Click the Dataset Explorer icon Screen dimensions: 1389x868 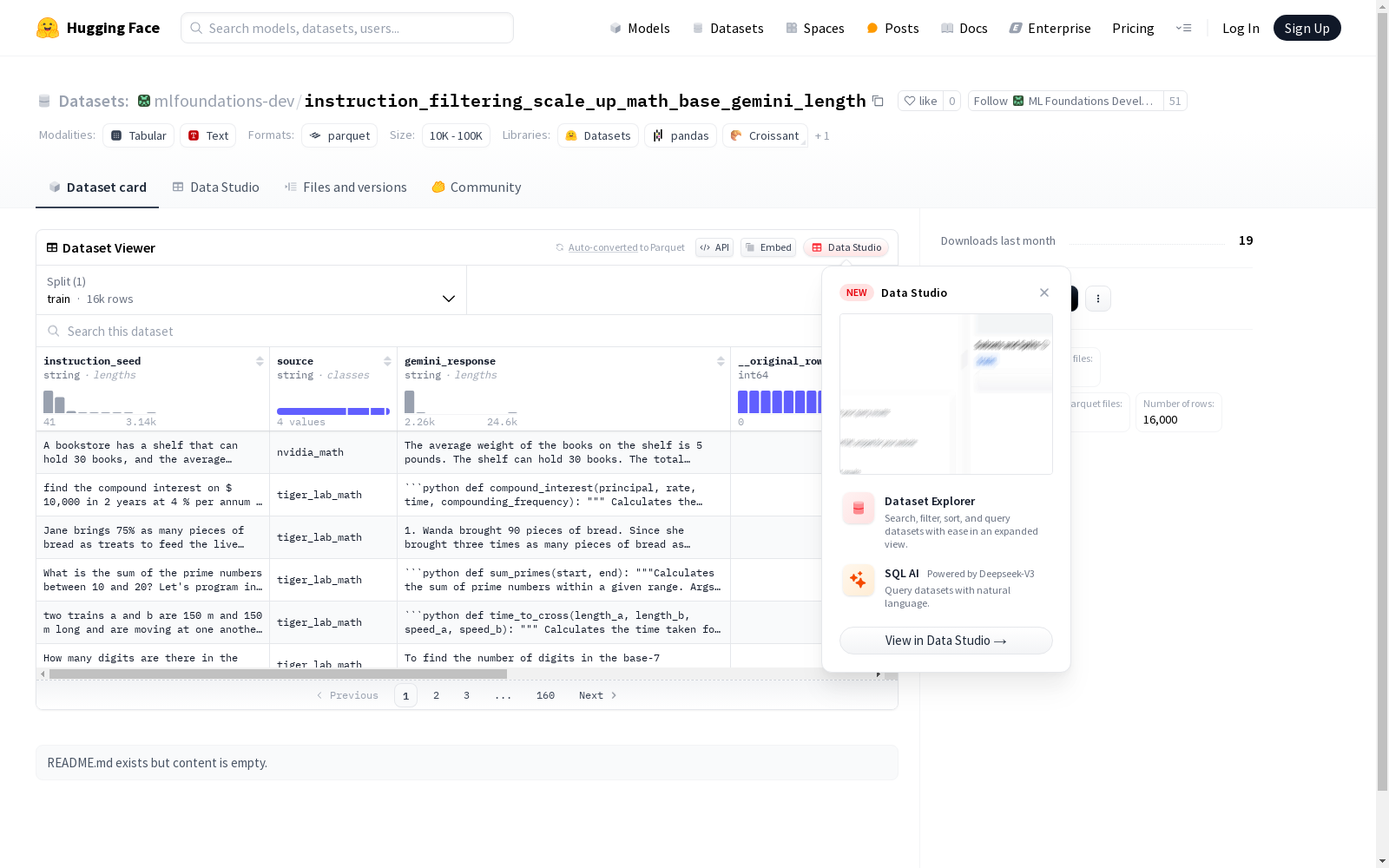point(859,509)
